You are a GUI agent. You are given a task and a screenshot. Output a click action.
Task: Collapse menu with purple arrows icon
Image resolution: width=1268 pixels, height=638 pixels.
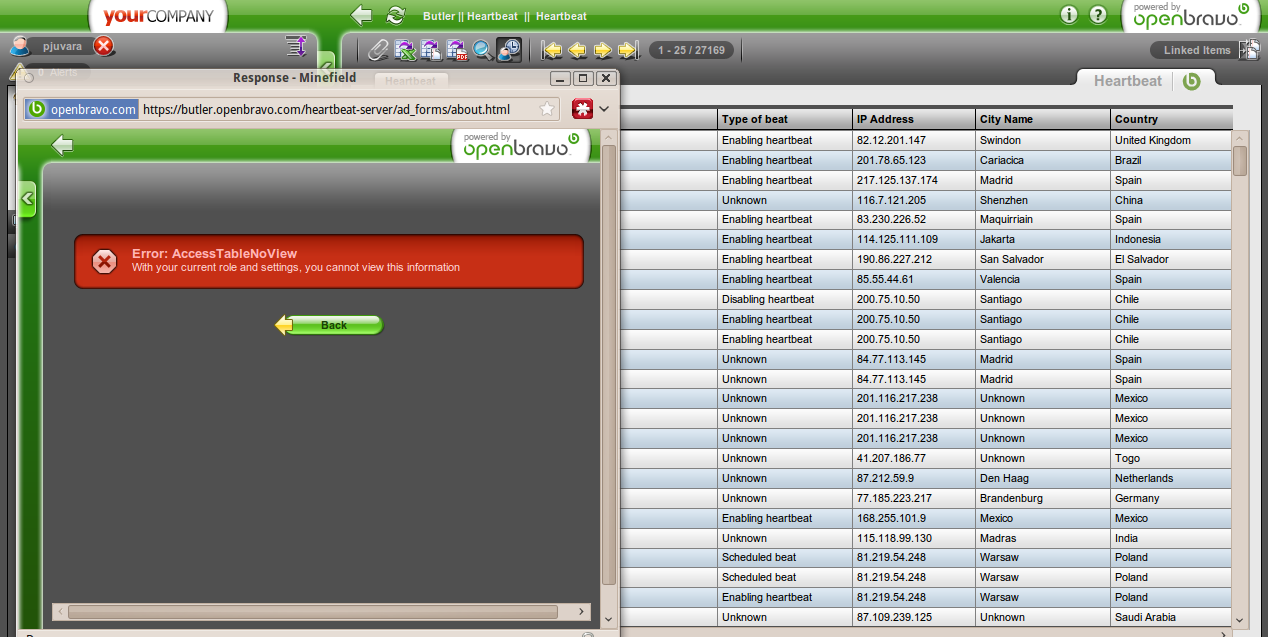point(295,46)
